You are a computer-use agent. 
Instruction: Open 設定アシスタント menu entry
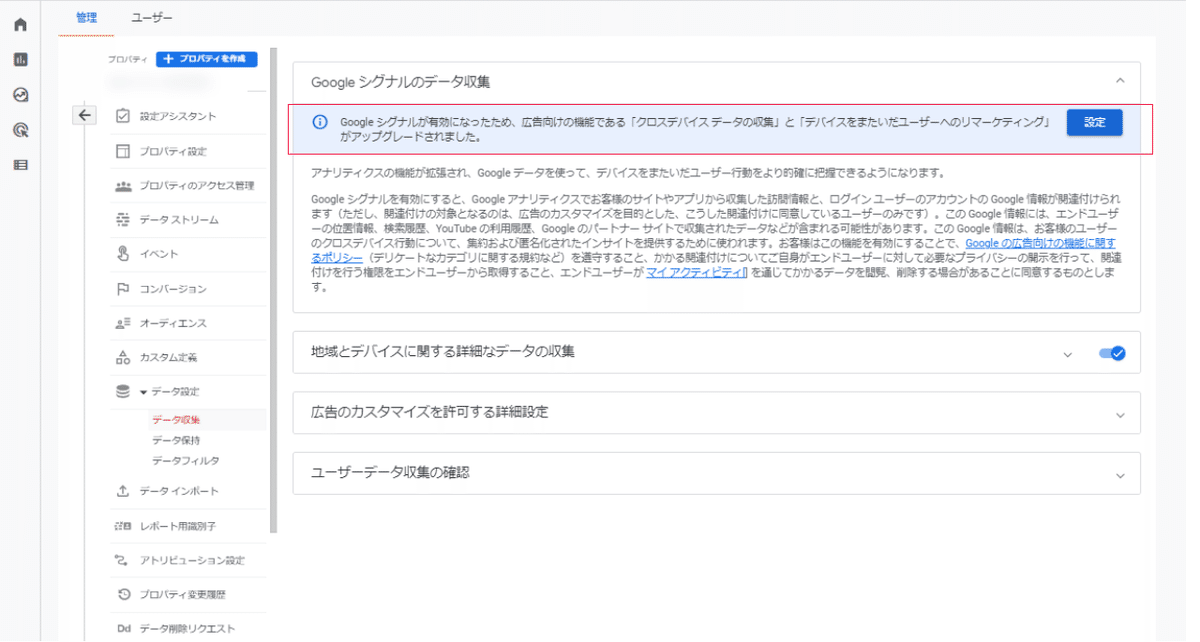tap(178, 117)
